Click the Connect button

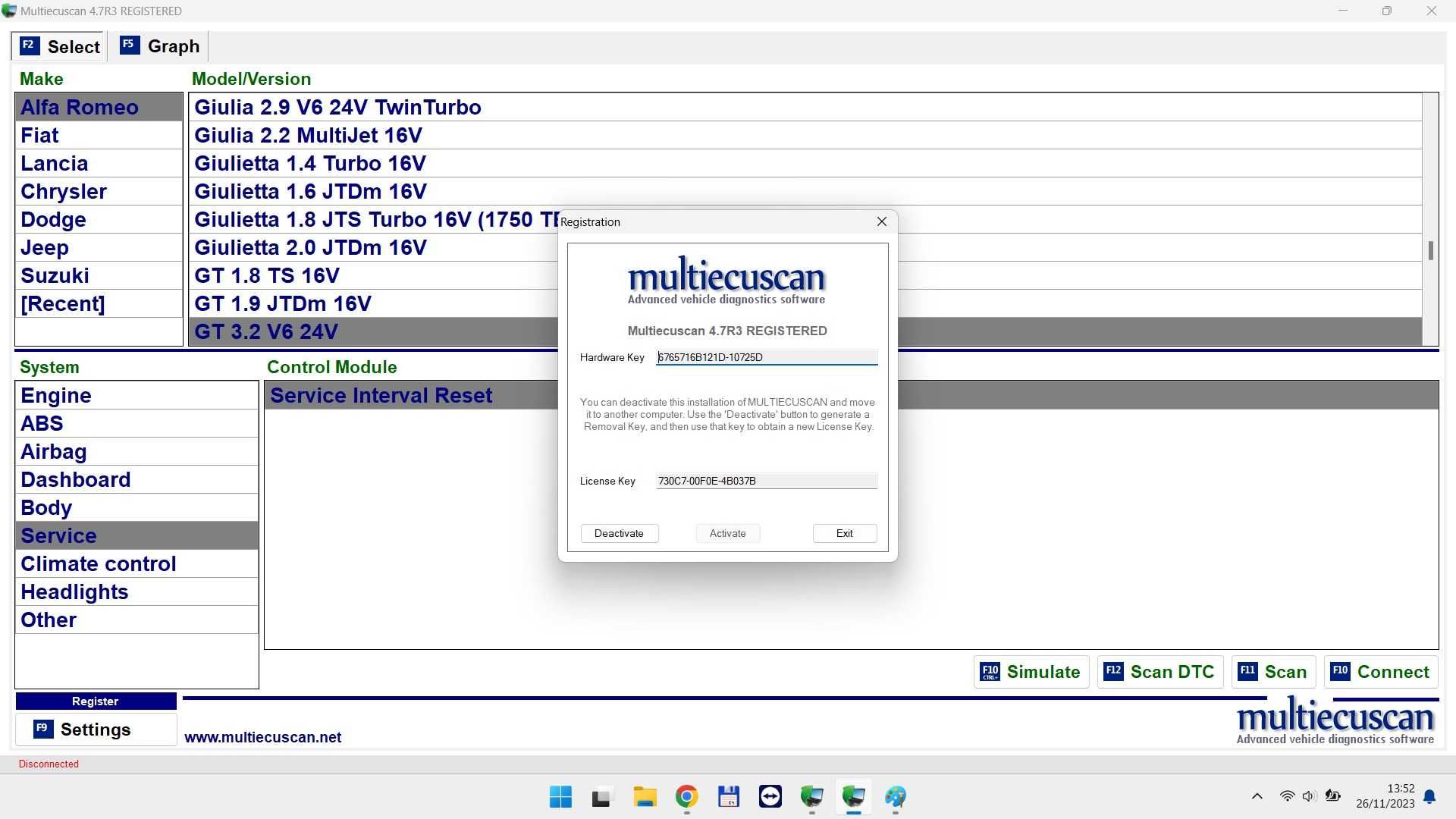click(1381, 672)
